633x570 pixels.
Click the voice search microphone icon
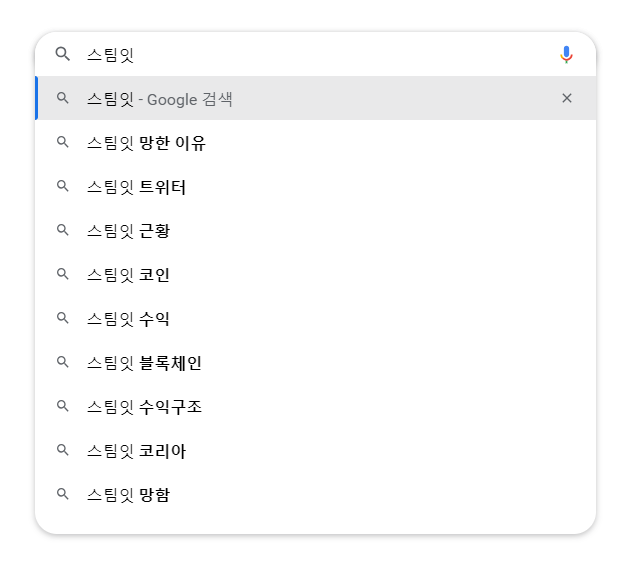(566, 54)
